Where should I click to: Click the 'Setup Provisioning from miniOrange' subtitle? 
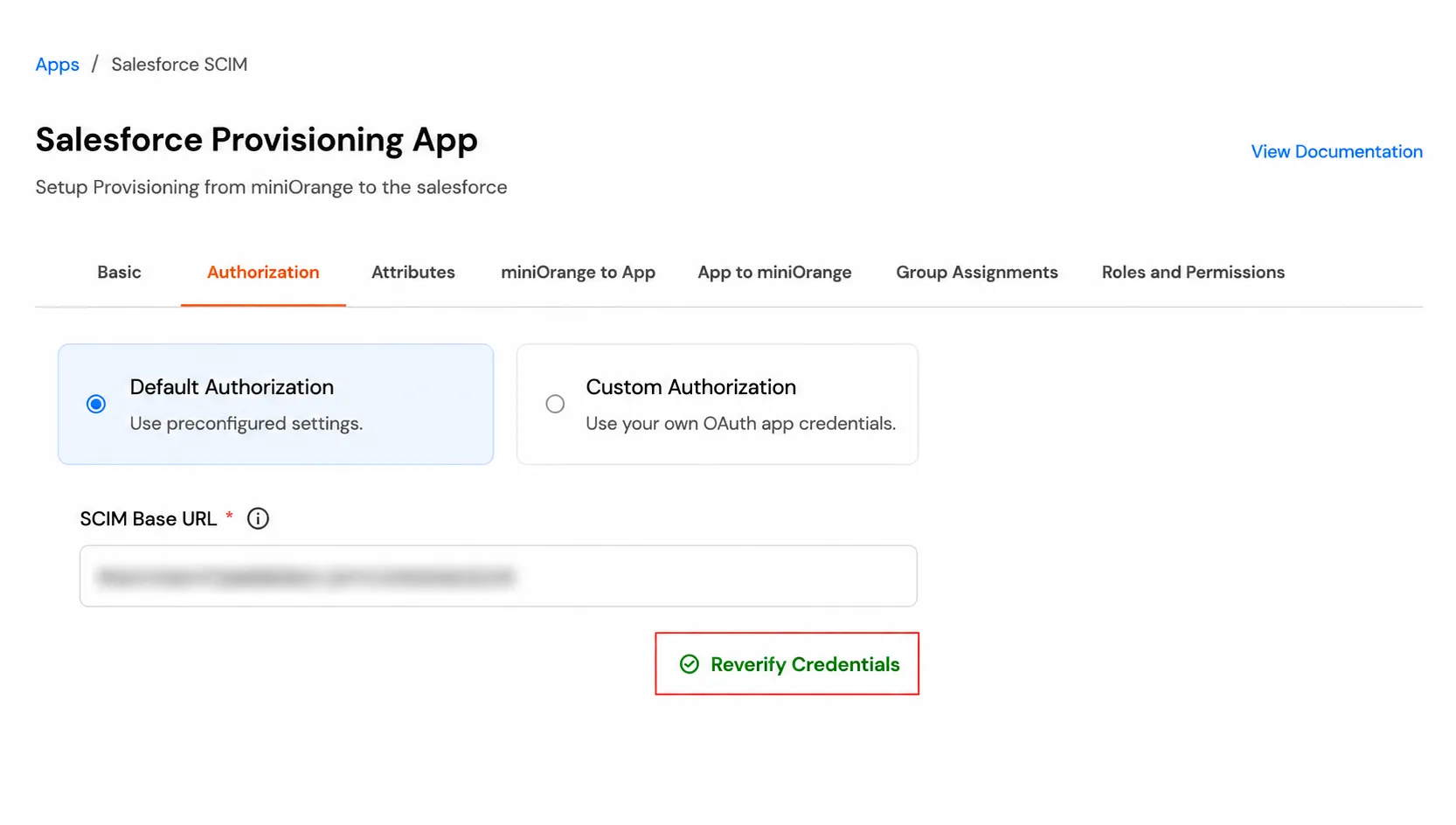click(x=271, y=187)
